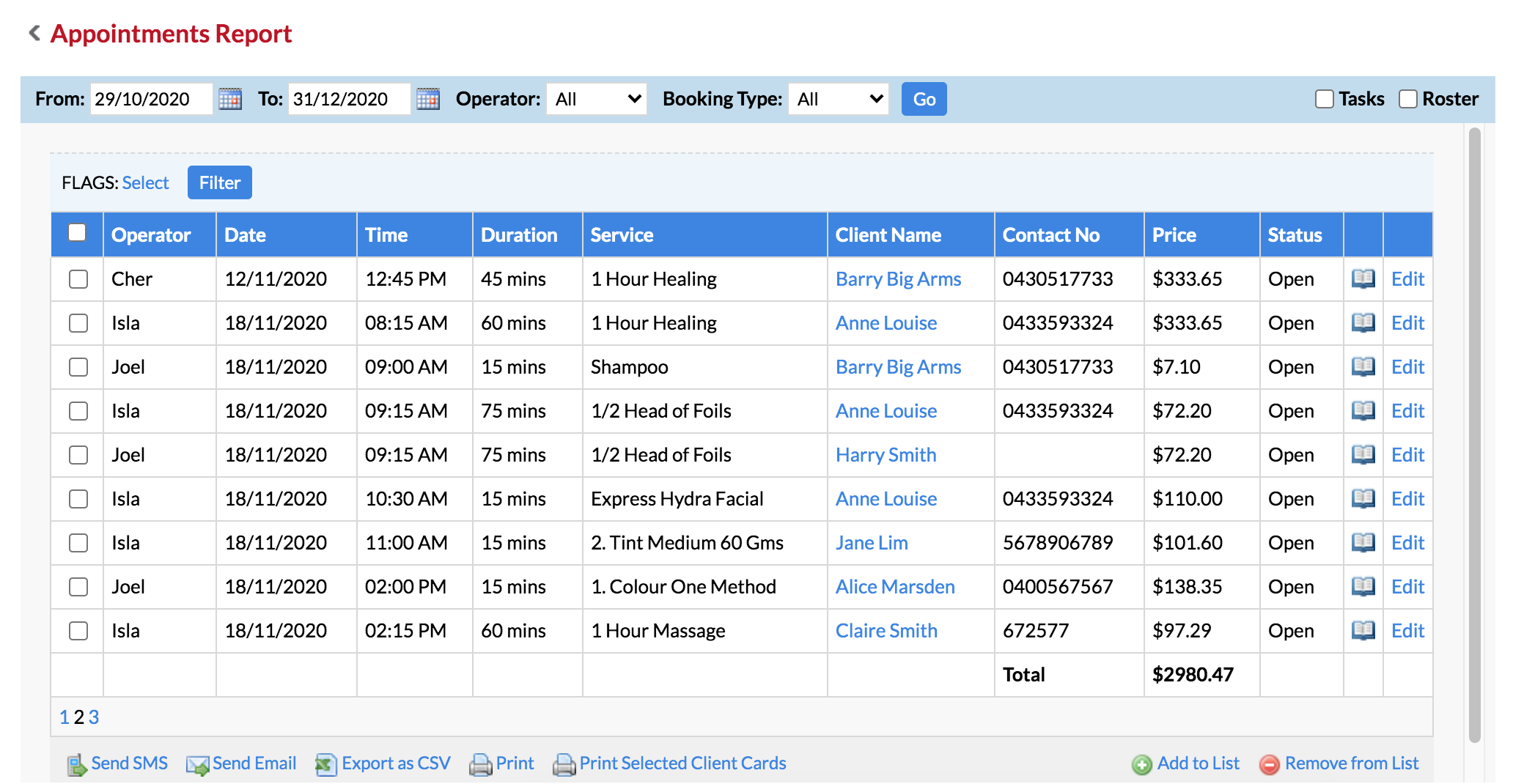The height and width of the screenshot is (784, 1513).
Task: Click the red minus Remove from List icon
Action: 1270,765
